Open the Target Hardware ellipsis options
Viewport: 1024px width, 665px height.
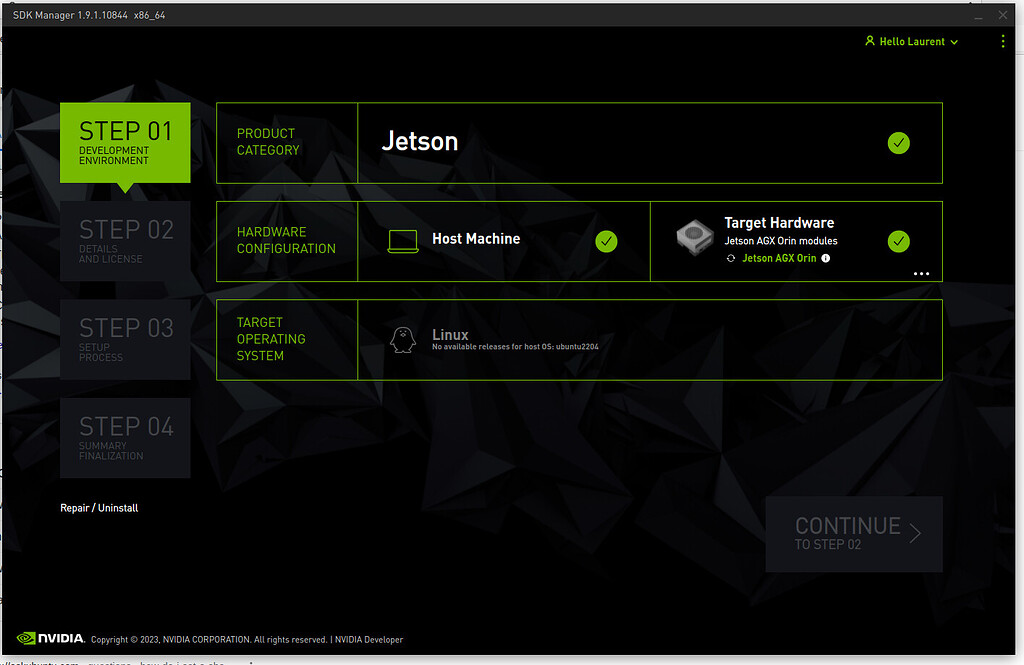[921, 273]
